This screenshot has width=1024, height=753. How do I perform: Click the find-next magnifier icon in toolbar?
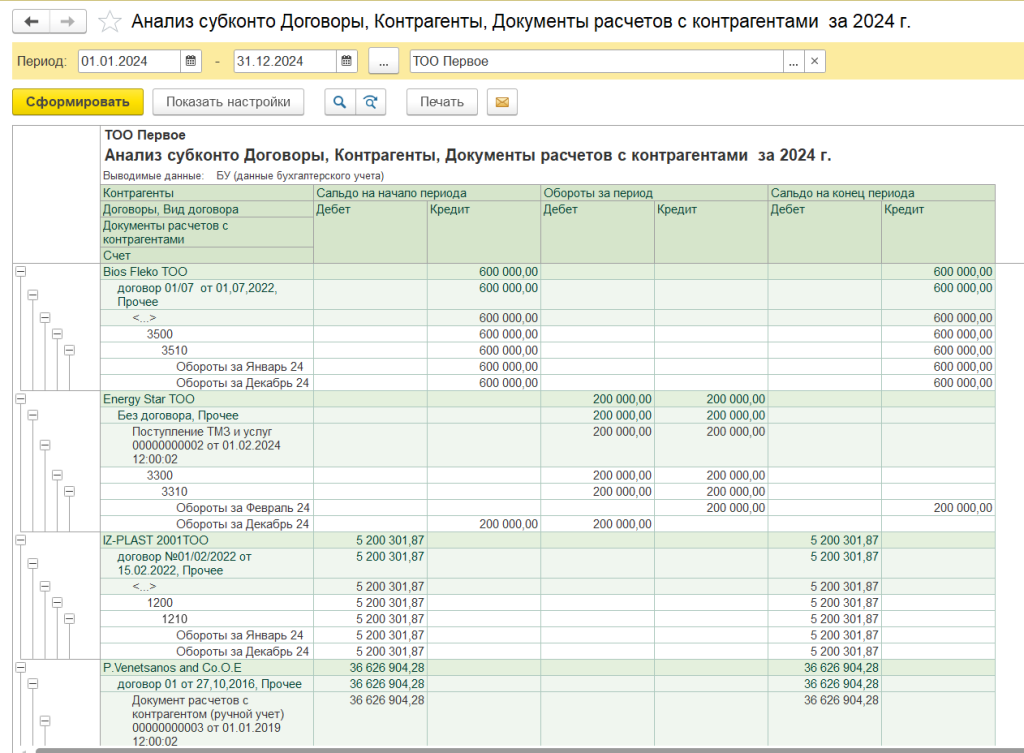click(370, 102)
